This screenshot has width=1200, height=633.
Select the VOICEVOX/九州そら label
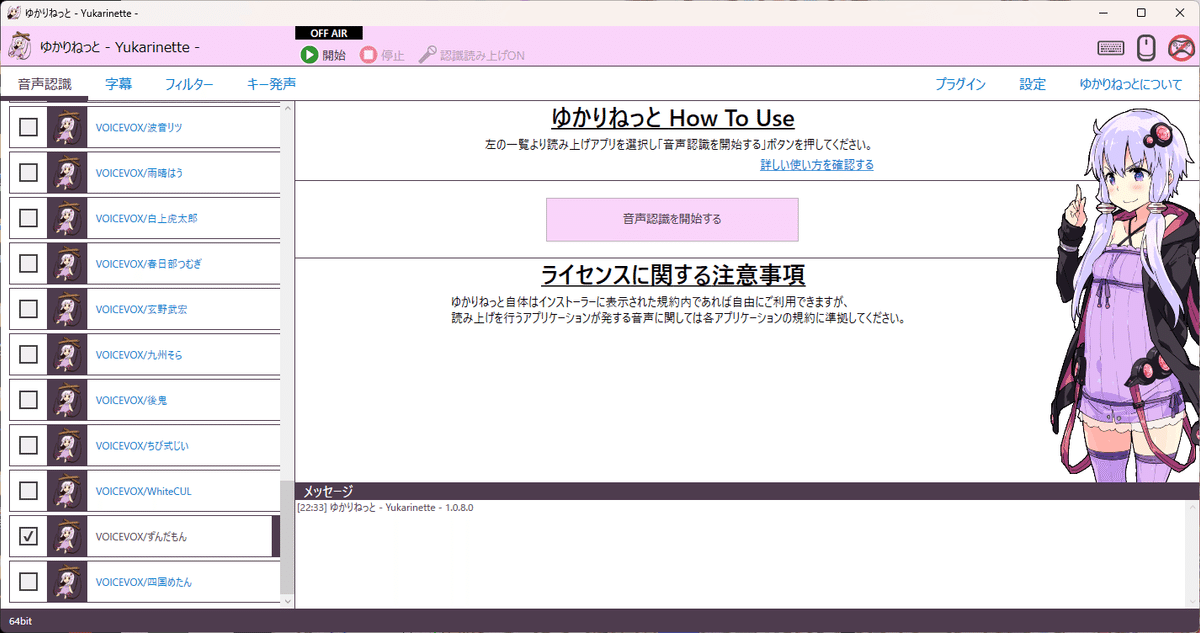pyautogui.click(x=139, y=355)
